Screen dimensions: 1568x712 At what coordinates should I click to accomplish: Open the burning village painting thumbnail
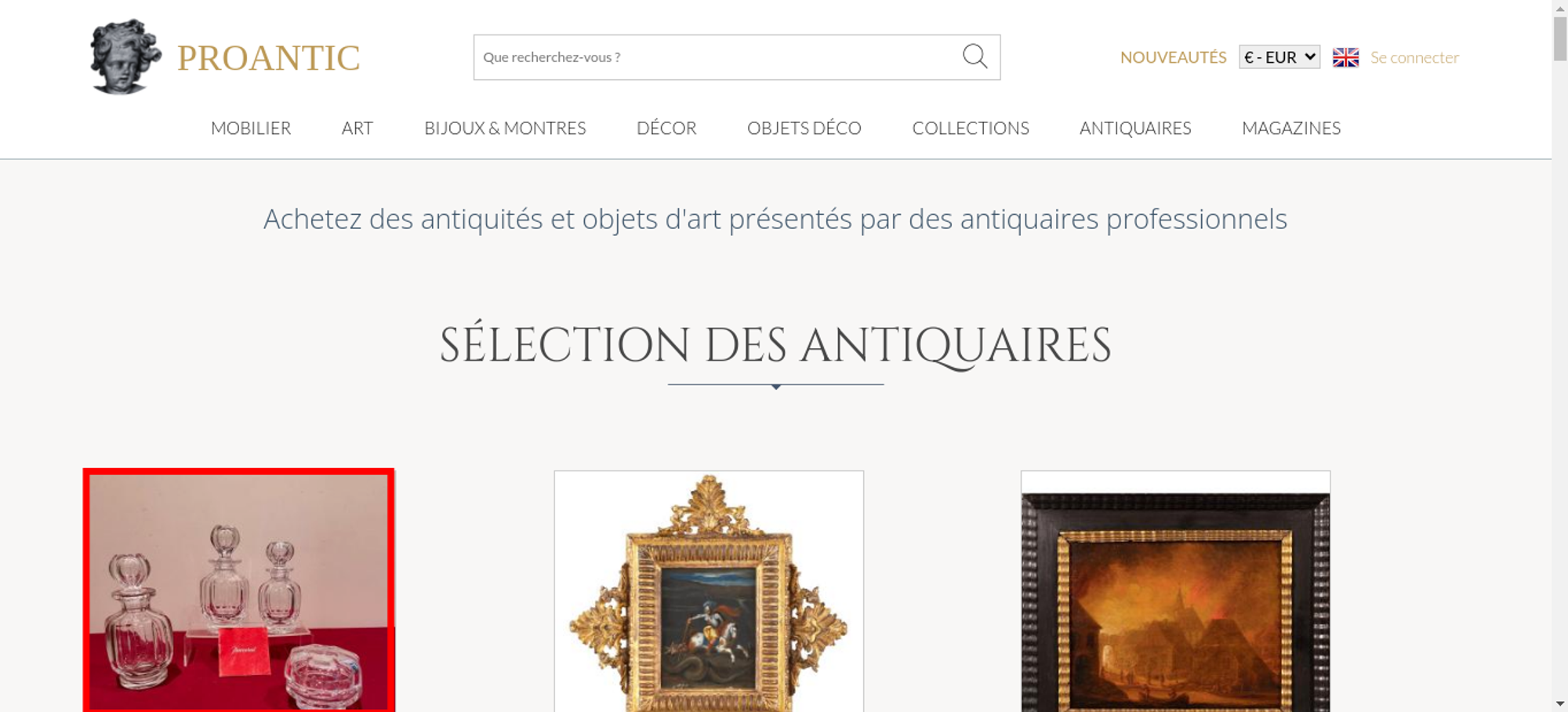[1175, 591]
